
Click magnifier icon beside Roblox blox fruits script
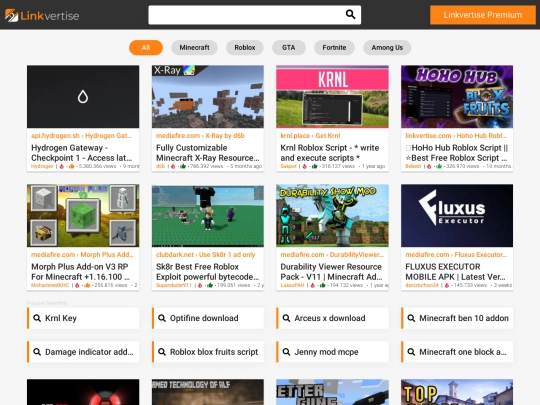[x=162, y=352]
